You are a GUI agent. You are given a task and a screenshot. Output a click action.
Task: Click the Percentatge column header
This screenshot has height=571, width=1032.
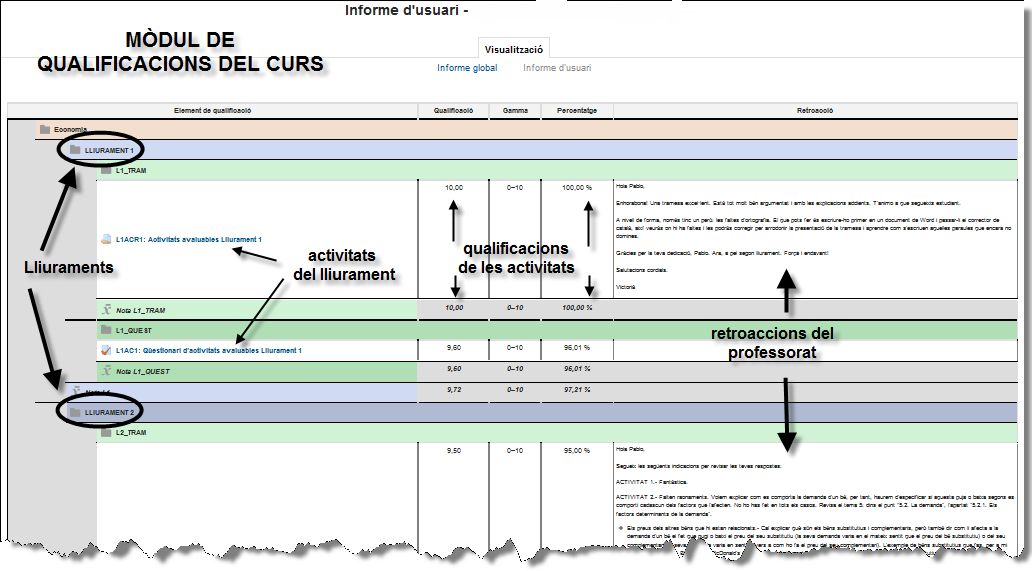(576, 111)
